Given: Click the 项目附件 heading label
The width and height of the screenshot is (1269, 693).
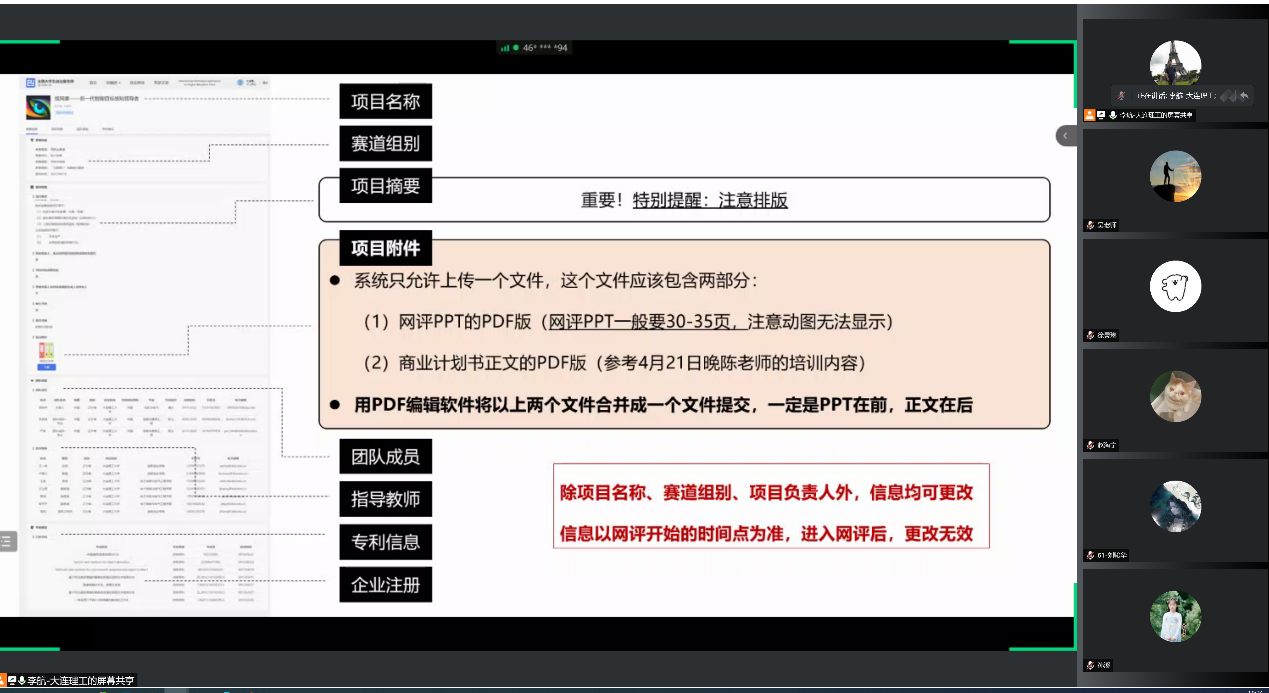Looking at the screenshot, I should click(x=385, y=248).
